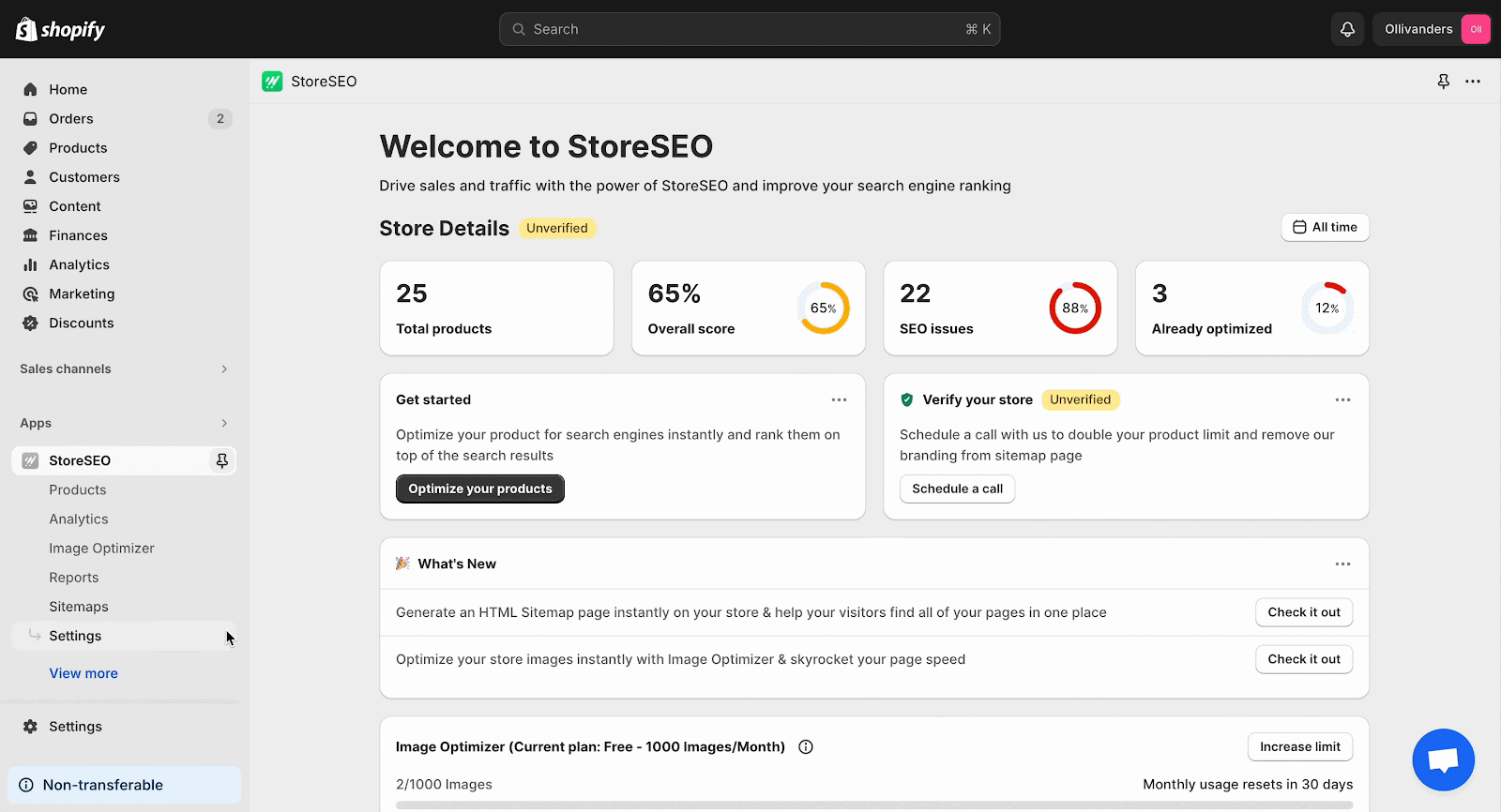Click the 12% already optimized ring
This screenshot has width=1501, height=812.
(1327, 308)
